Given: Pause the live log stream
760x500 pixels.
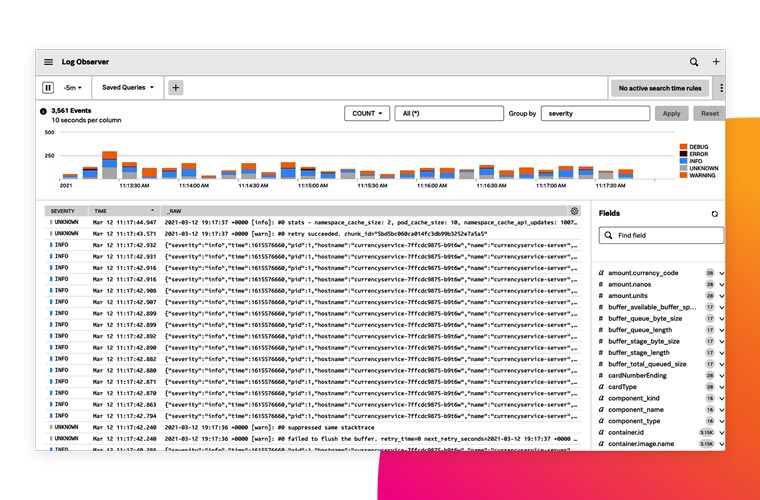Looking at the screenshot, I should pos(48,88).
